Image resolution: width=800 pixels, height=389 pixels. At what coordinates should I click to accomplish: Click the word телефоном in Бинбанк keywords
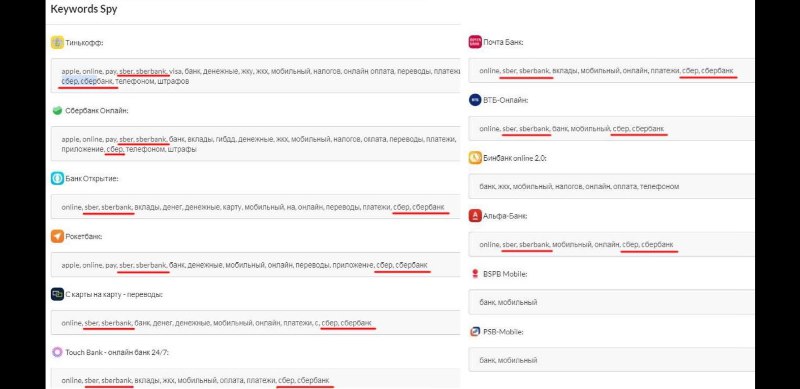(x=660, y=186)
